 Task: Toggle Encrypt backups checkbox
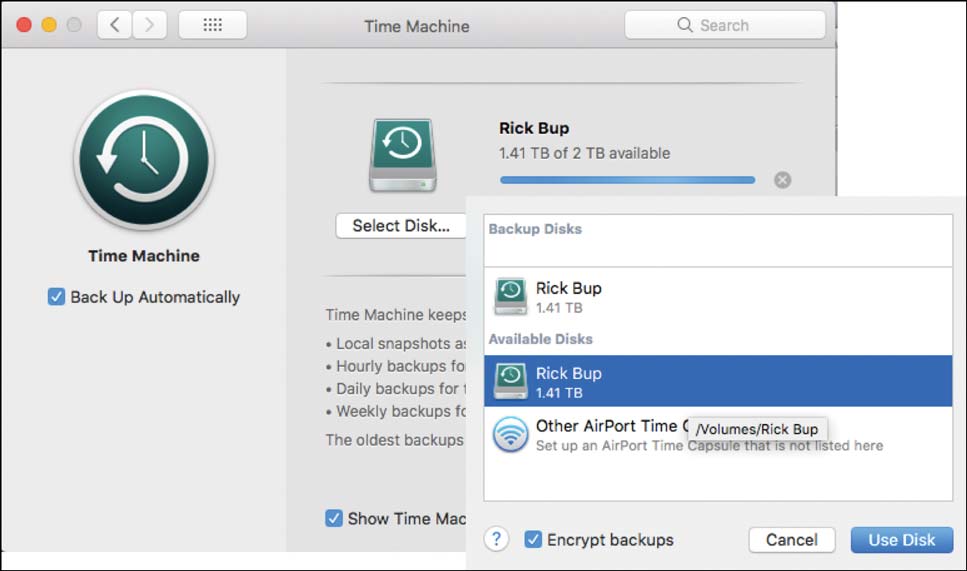pos(533,540)
